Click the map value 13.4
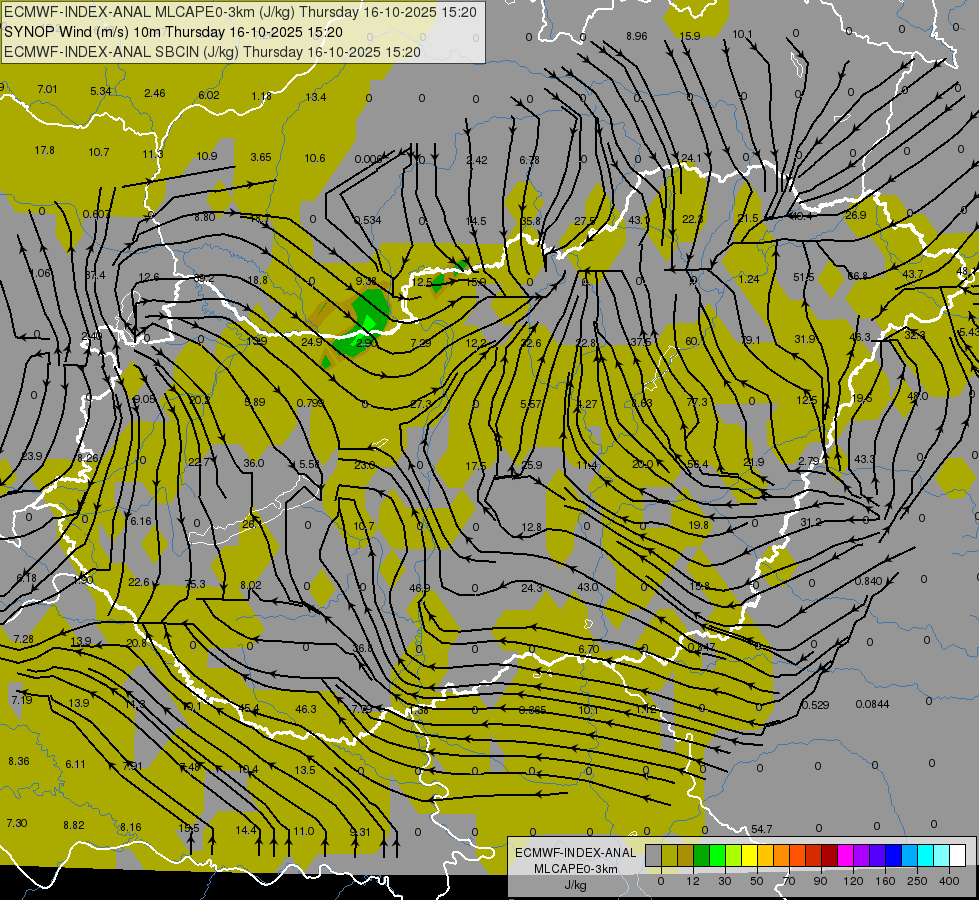Screen dimensions: 979x900 coord(316,97)
